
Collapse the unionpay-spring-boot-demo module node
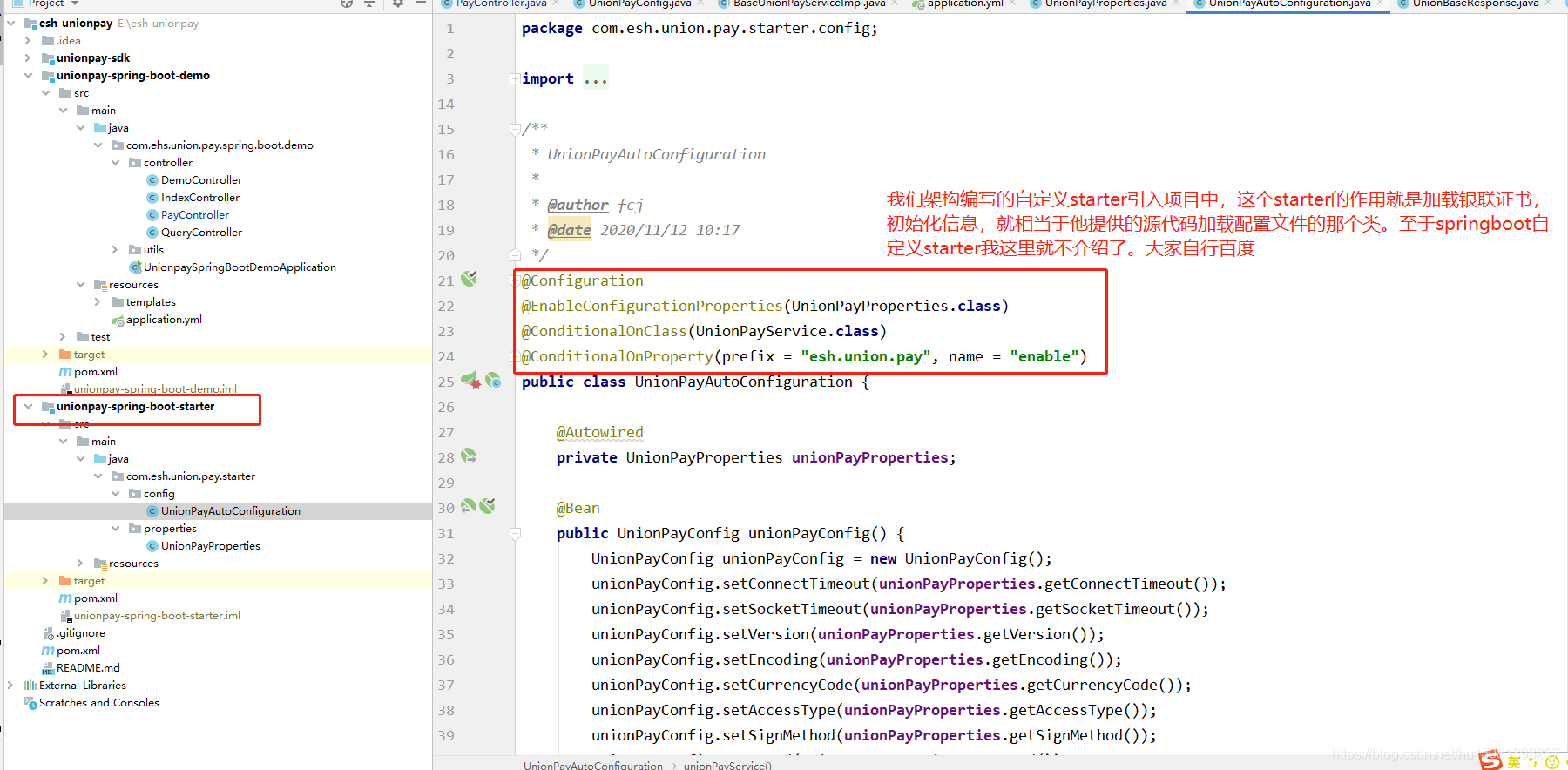point(29,76)
